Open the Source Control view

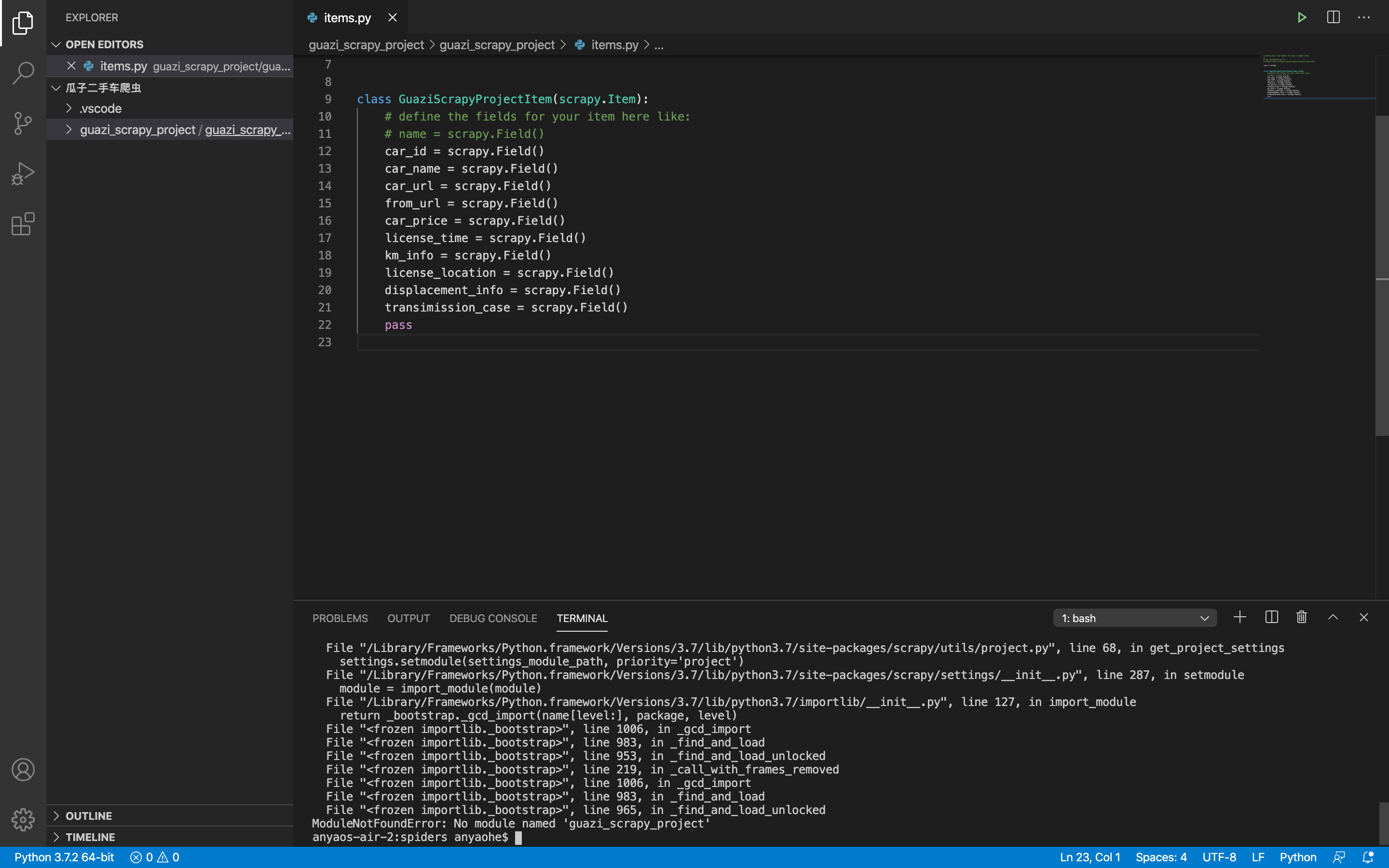(23, 123)
